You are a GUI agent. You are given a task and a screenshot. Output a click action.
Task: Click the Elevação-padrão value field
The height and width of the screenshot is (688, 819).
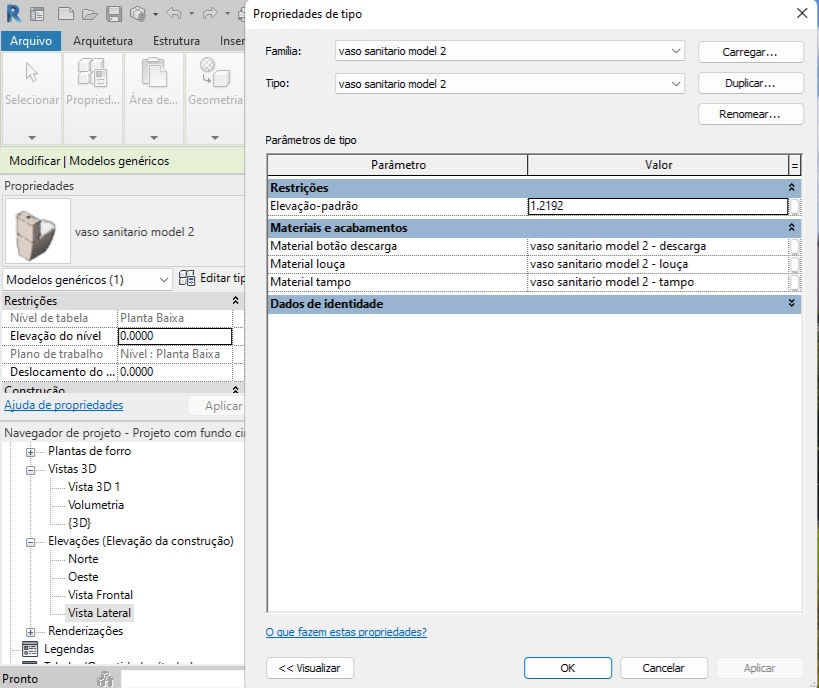pos(658,206)
